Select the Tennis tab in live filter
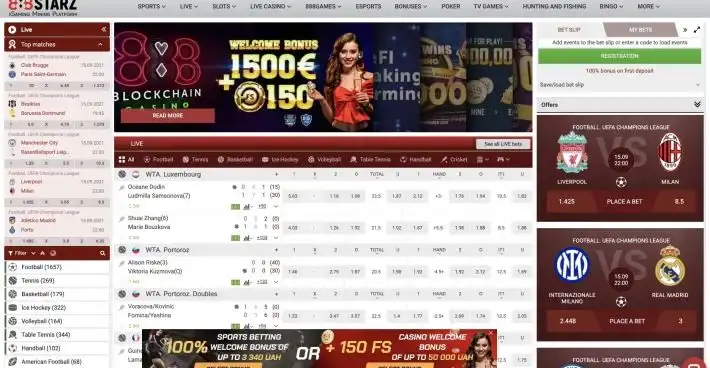This screenshot has height=368, width=710. point(195,159)
